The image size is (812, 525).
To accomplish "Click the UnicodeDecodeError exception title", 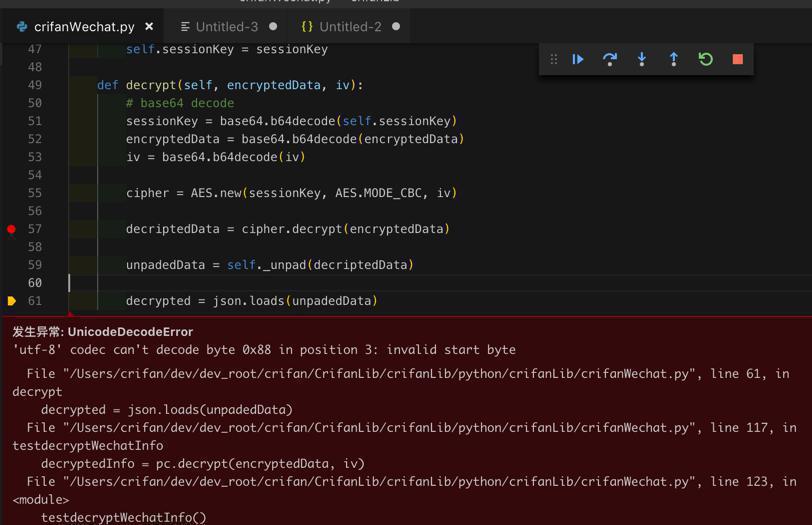I will coord(130,332).
